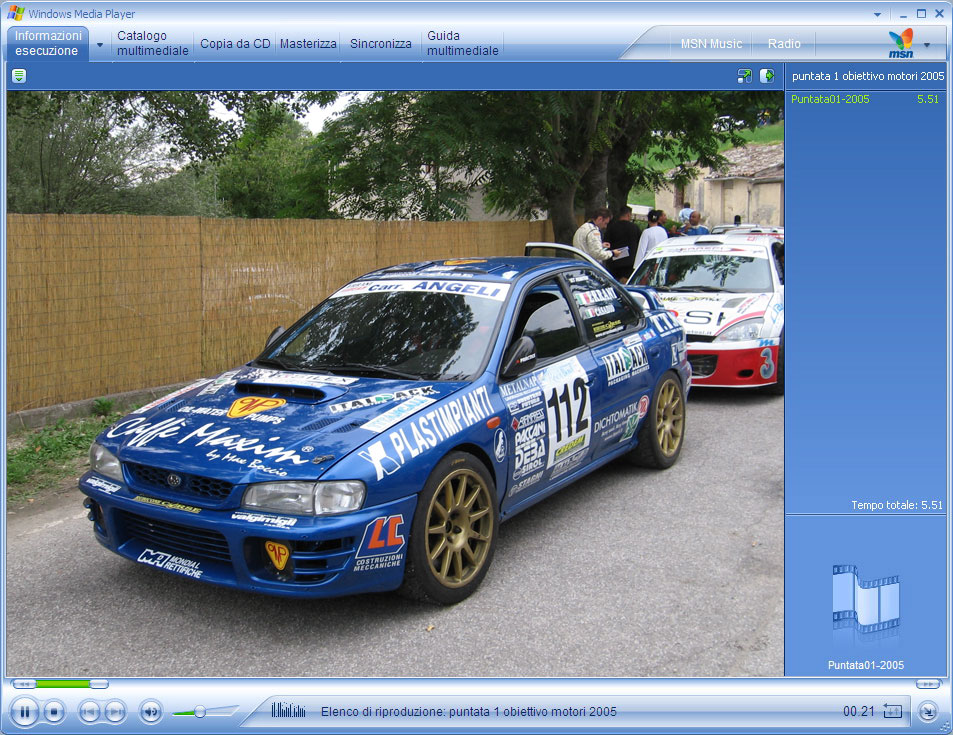Click the fast forward button on the seek bar
Screen dimensions: 953x735
click(x=928, y=684)
